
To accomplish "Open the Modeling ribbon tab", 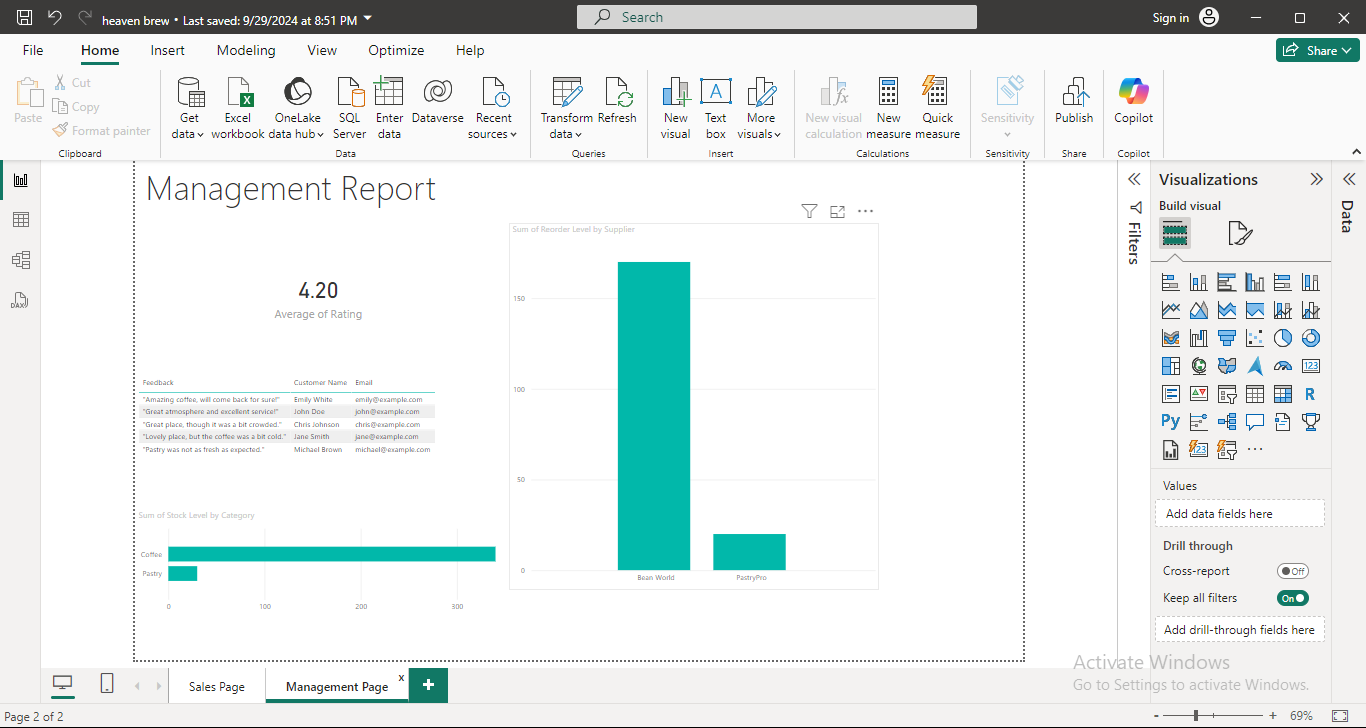I will 246,50.
